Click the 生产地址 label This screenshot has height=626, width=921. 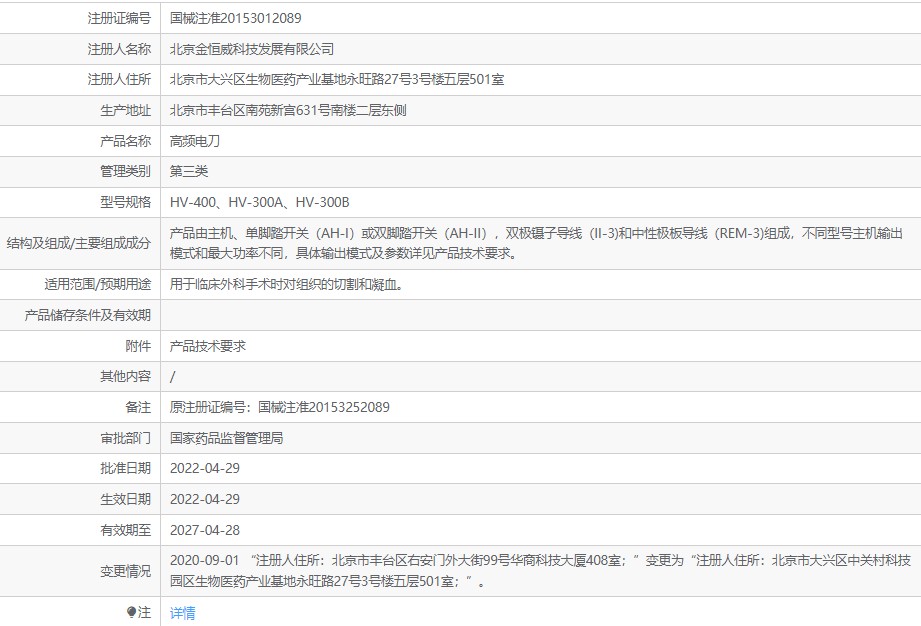pos(126,110)
